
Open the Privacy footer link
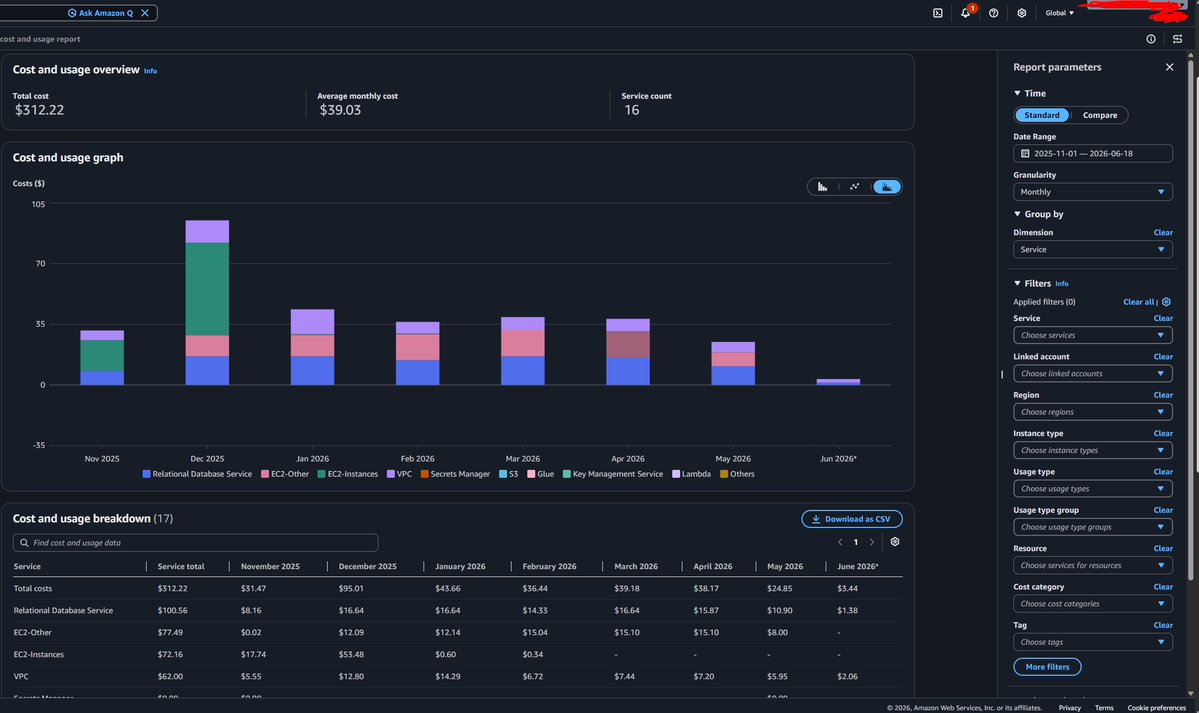[x=1069, y=708]
